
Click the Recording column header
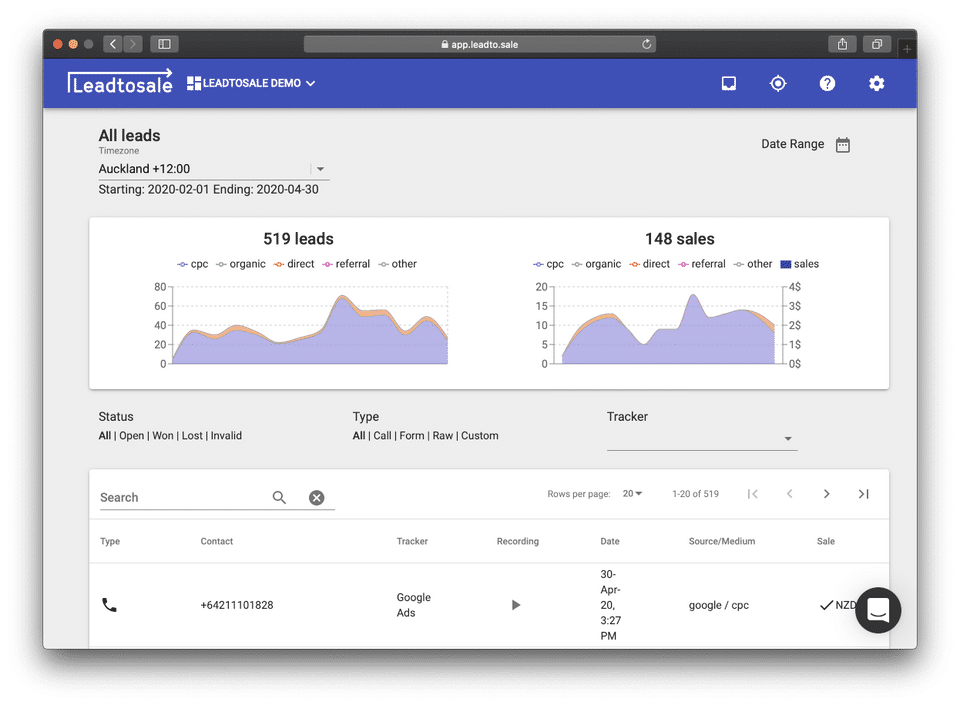tap(518, 541)
